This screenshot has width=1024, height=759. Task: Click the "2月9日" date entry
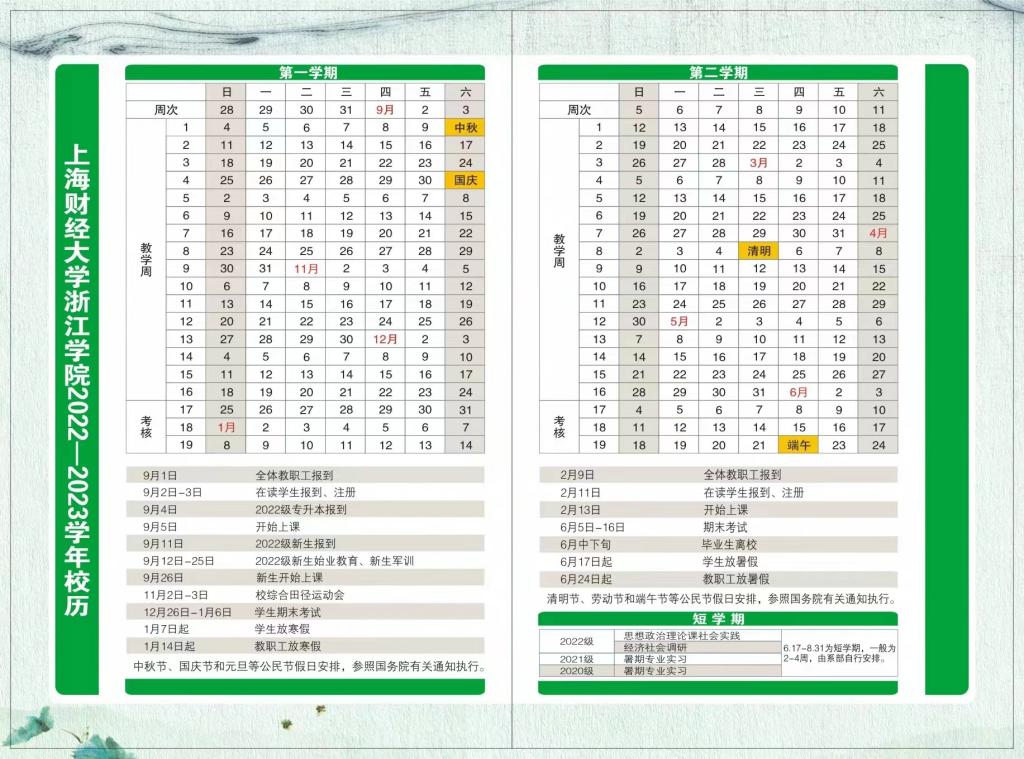(x=577, y=475)
